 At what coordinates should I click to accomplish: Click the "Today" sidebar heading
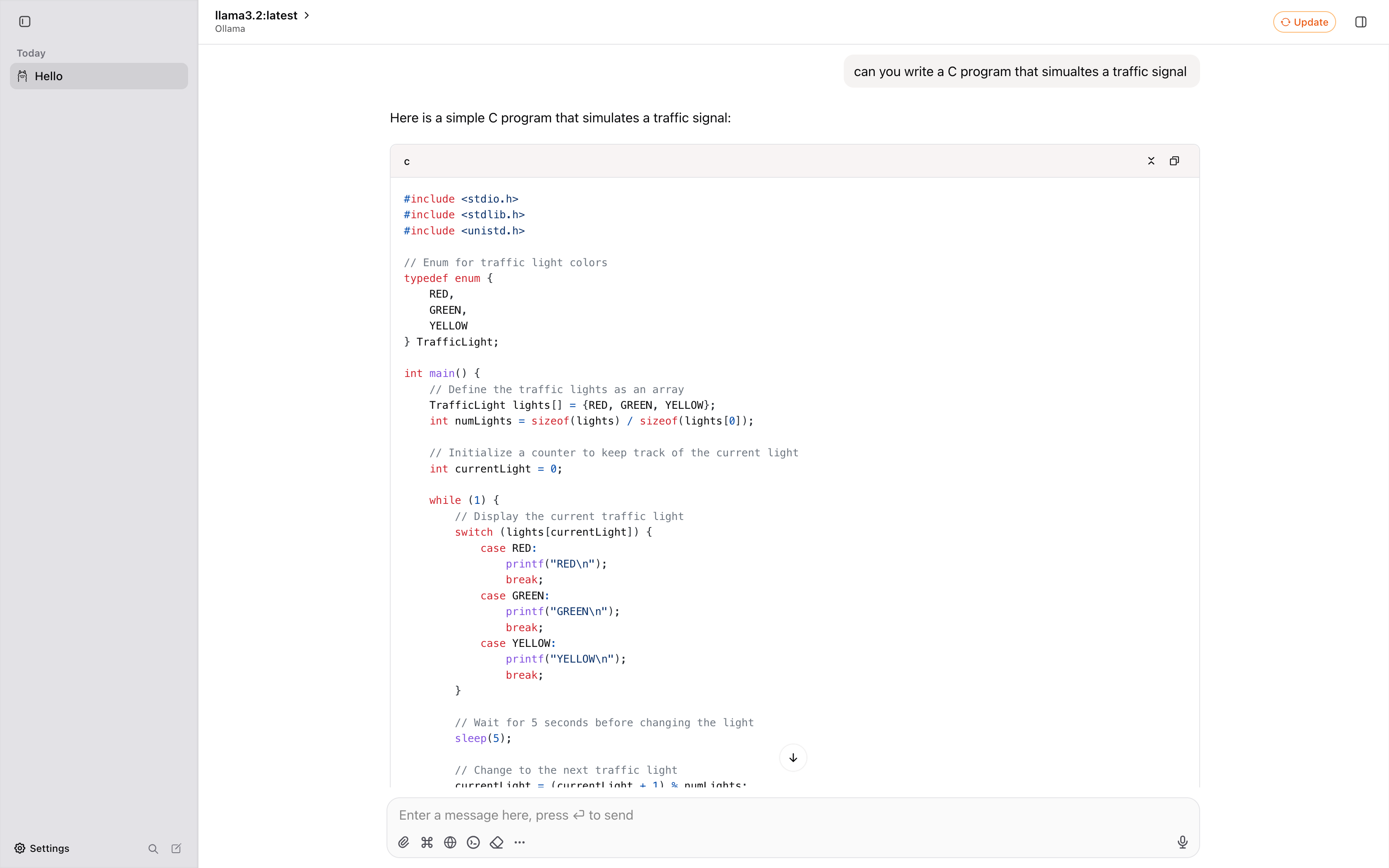click(31, 53)
